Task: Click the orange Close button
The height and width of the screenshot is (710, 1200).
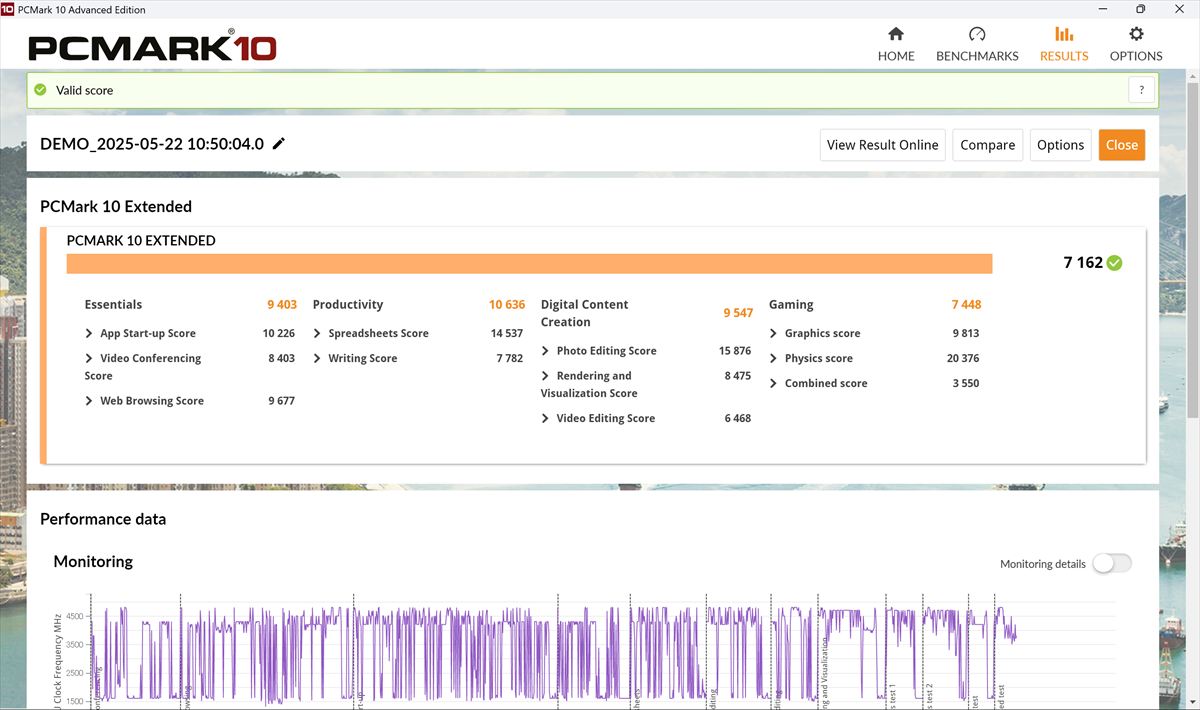Action: click(1121, 145)
